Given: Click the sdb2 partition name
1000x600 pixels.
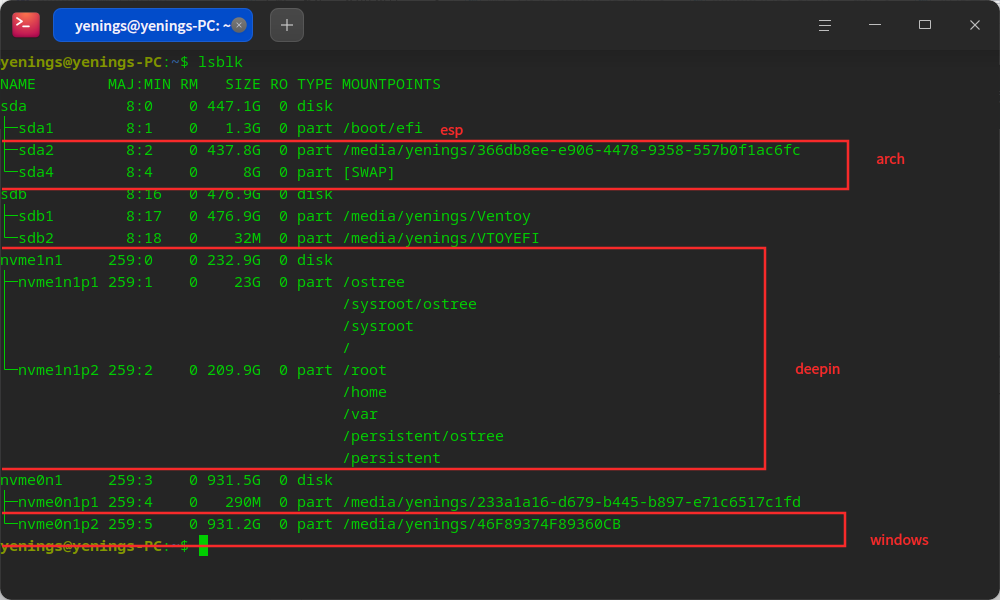Looking at the screenshot, I should pyautogui.click(x=36, y=238).
